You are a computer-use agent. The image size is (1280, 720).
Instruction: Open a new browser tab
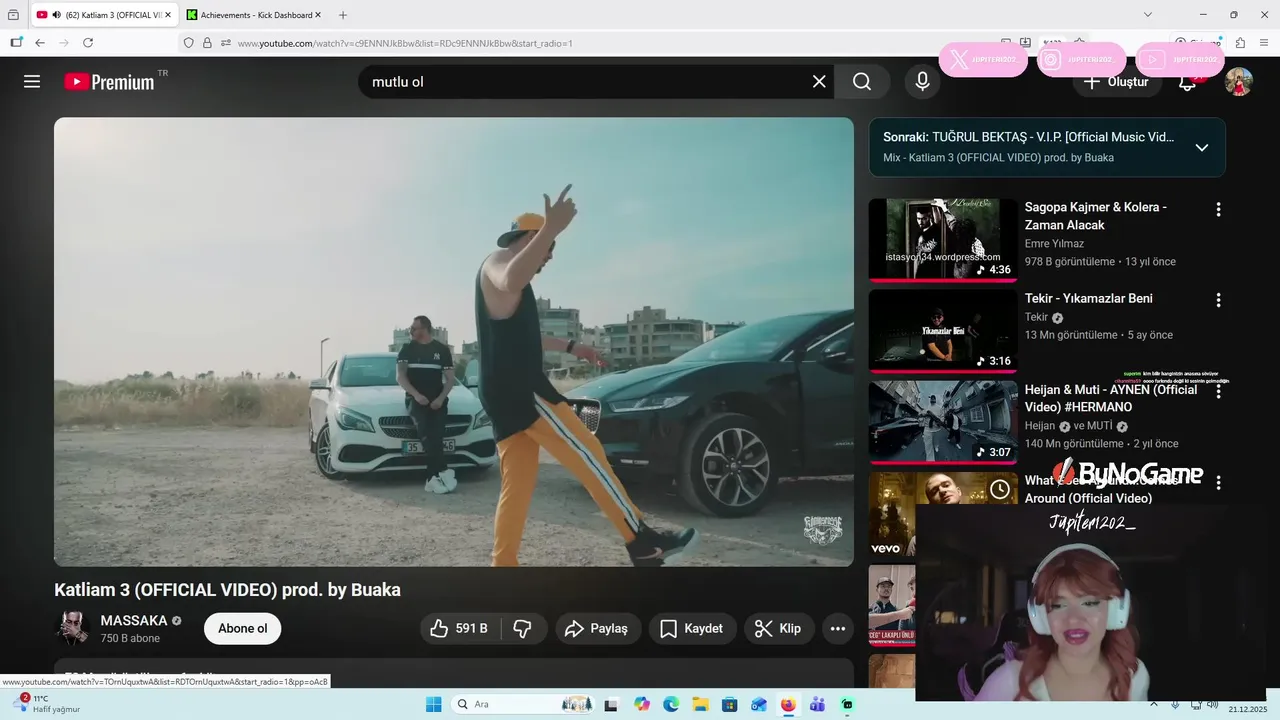343,15
